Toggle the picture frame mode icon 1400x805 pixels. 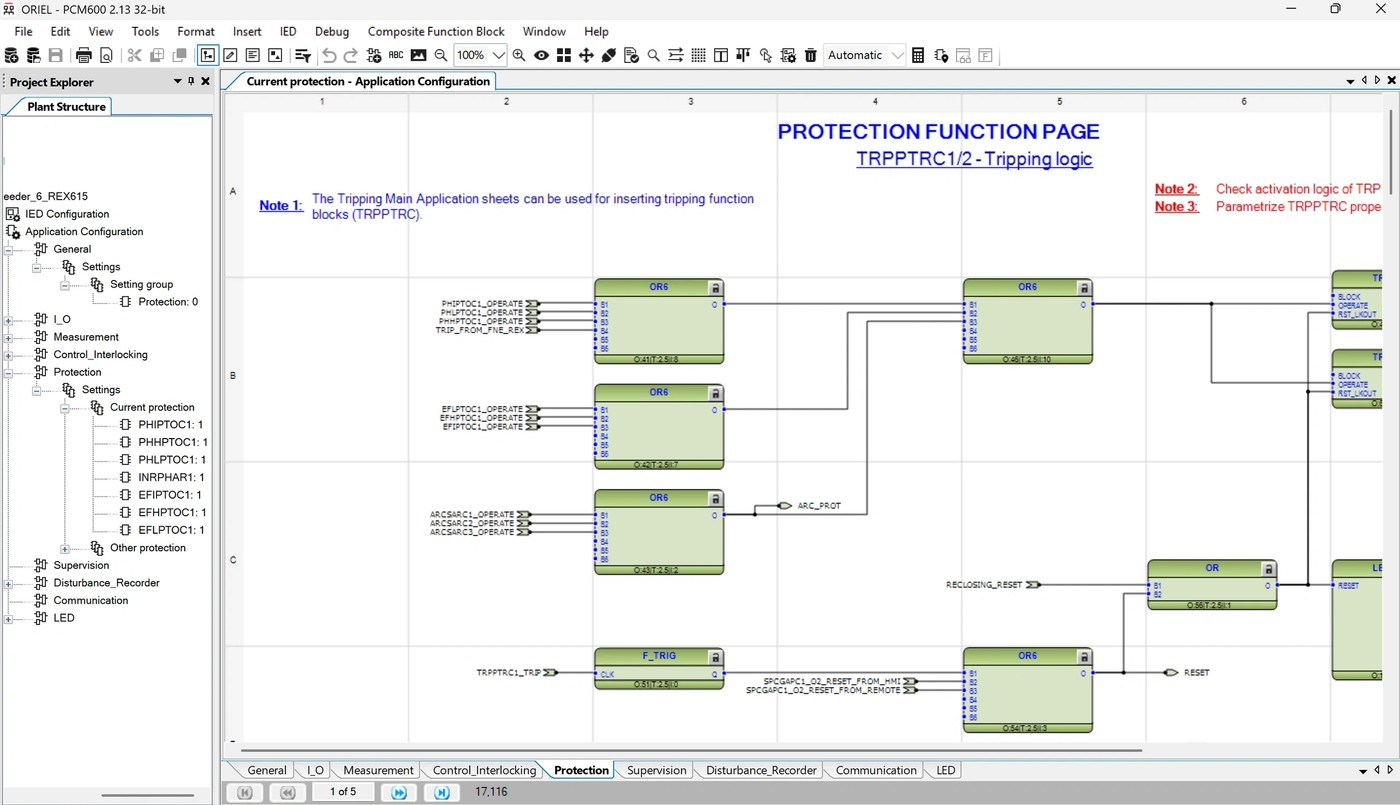pyautogui.click(x=274, y=55)
